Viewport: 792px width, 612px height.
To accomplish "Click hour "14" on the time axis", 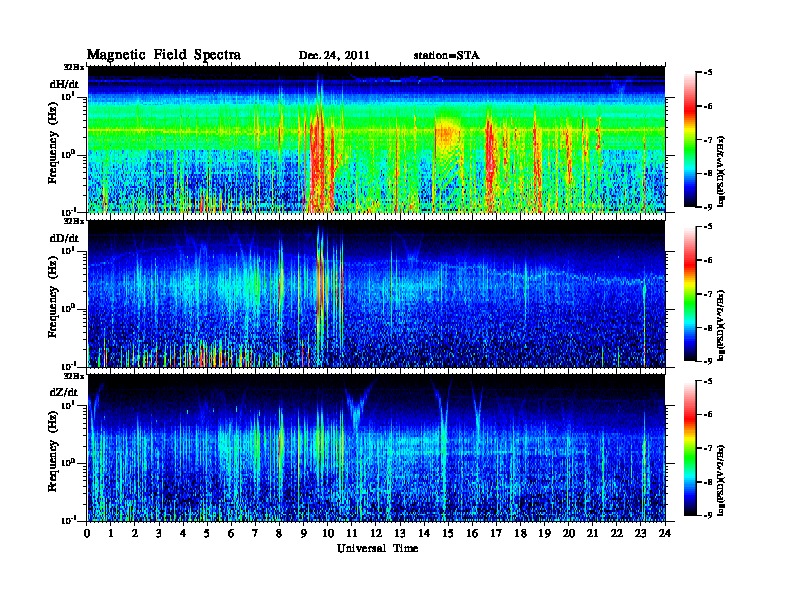I will coord(424,534).
